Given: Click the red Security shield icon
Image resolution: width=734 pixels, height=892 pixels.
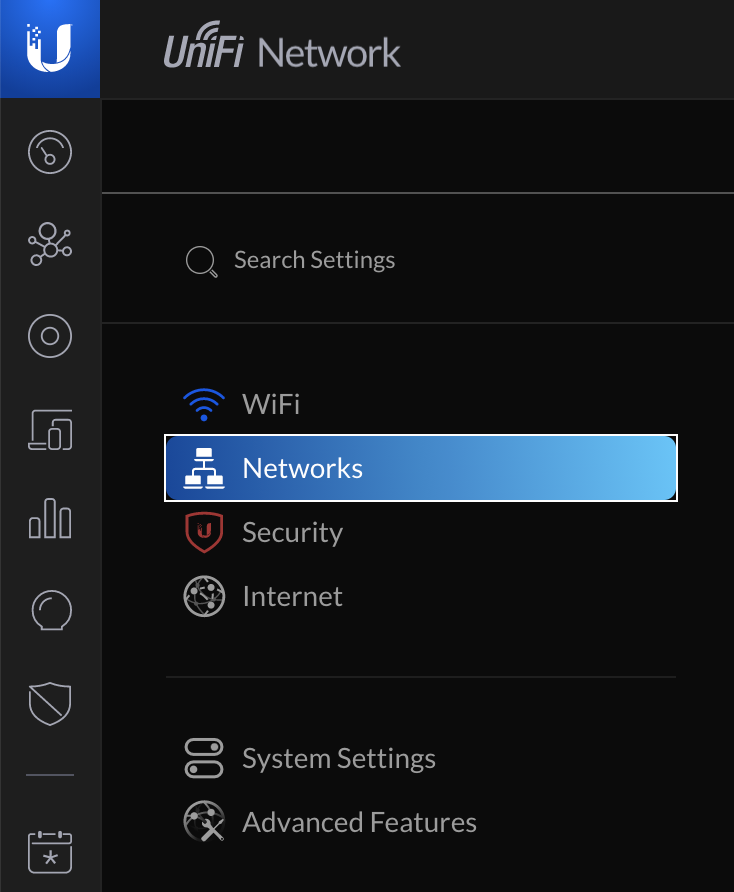Looking at the screenshot, I should coord(204,532).
